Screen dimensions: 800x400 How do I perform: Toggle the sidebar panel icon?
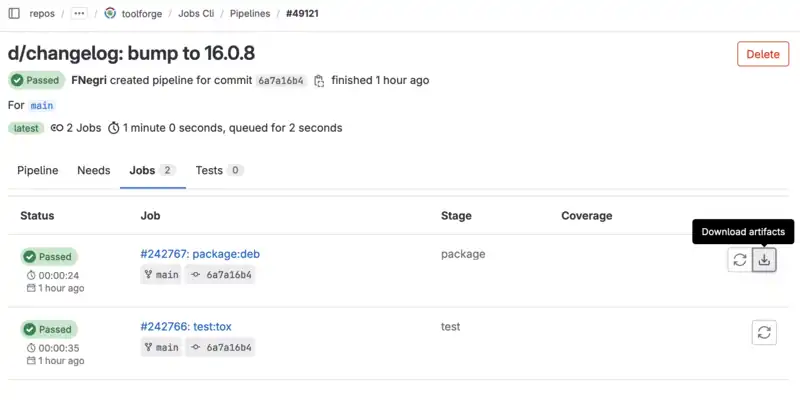click(x=14, y=13)
